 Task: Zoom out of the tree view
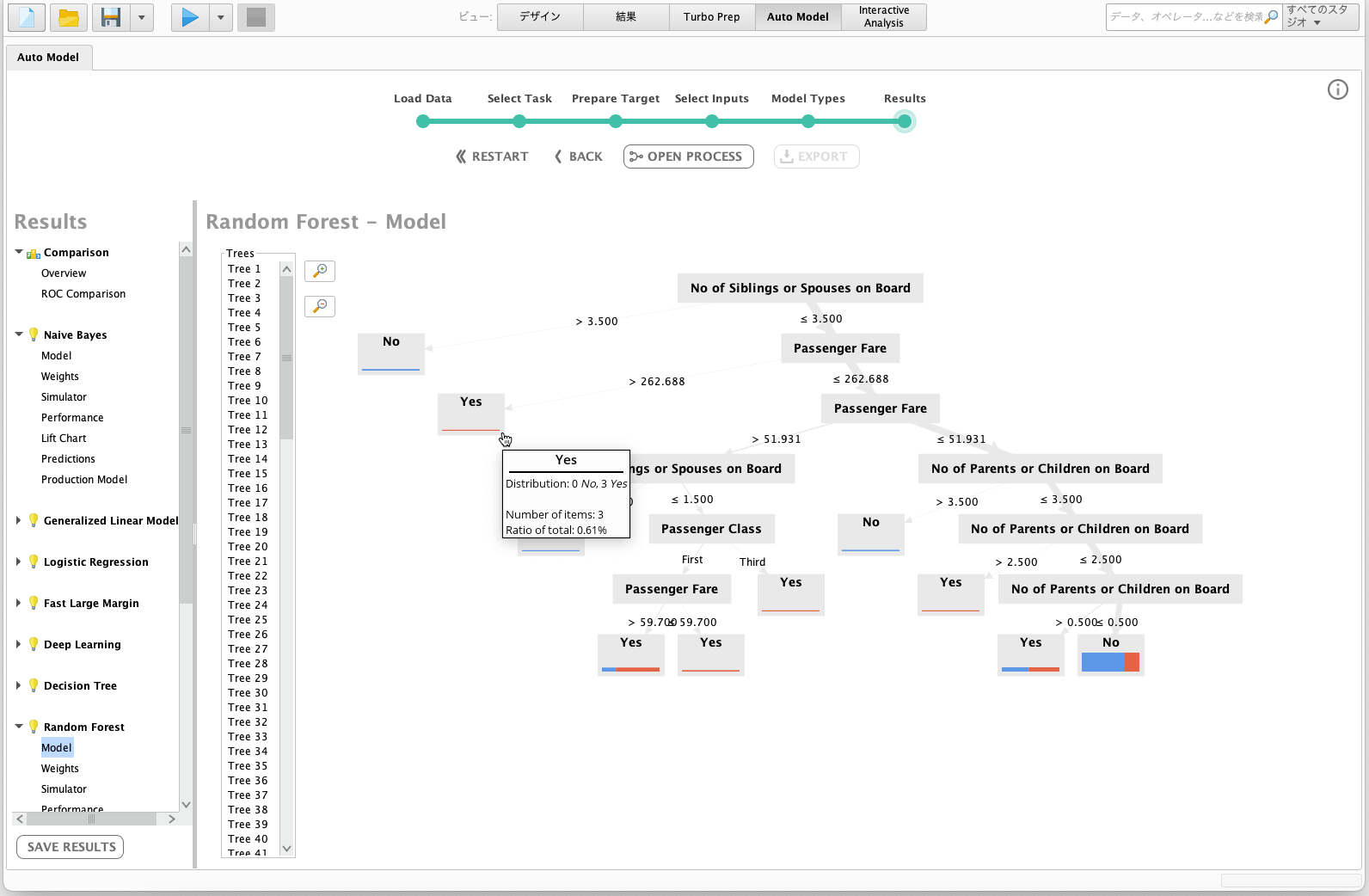click(x=320, y=306)
